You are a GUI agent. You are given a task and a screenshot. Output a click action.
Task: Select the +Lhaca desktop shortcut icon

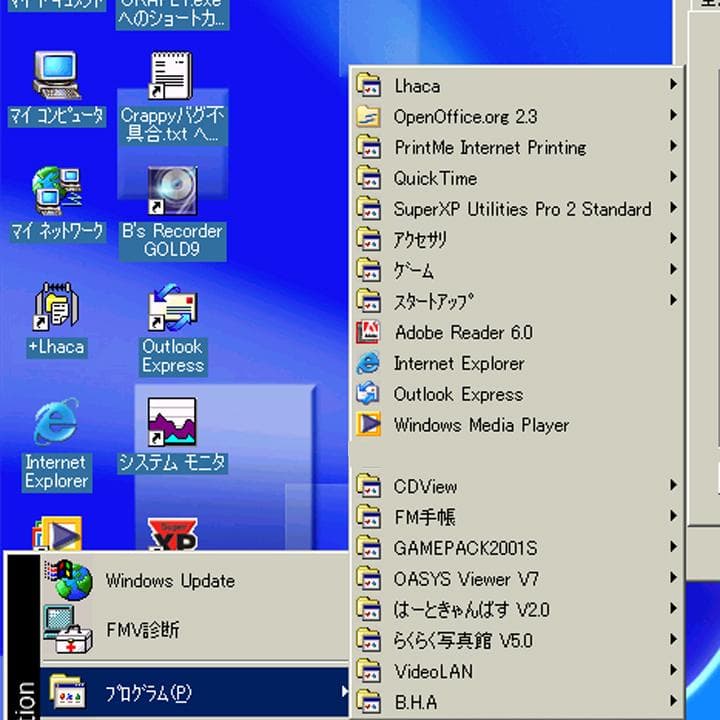point(56,306)
